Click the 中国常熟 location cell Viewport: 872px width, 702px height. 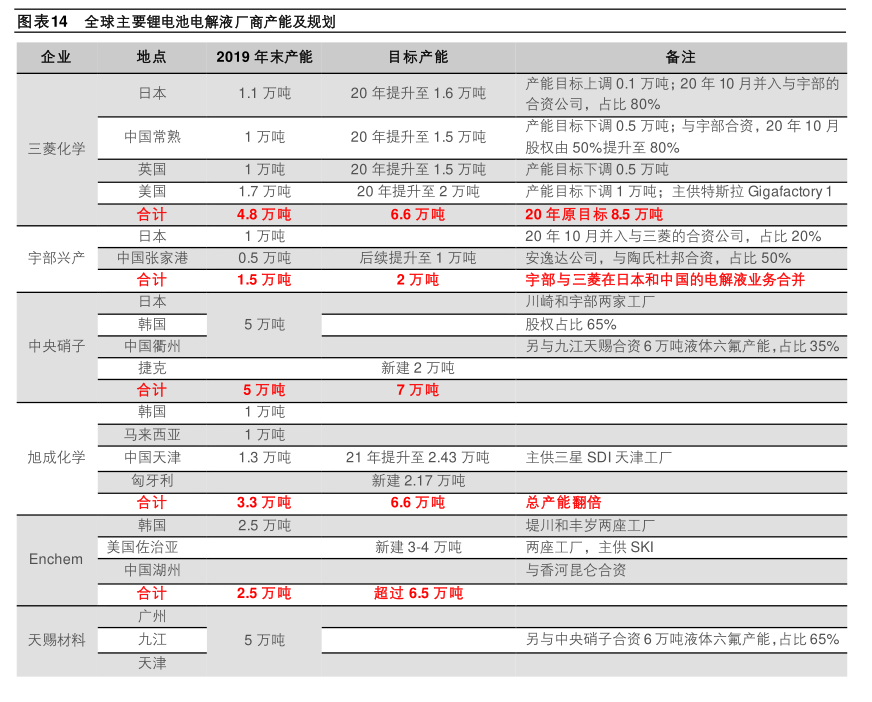pyautogui.click(x=152, y=137)
